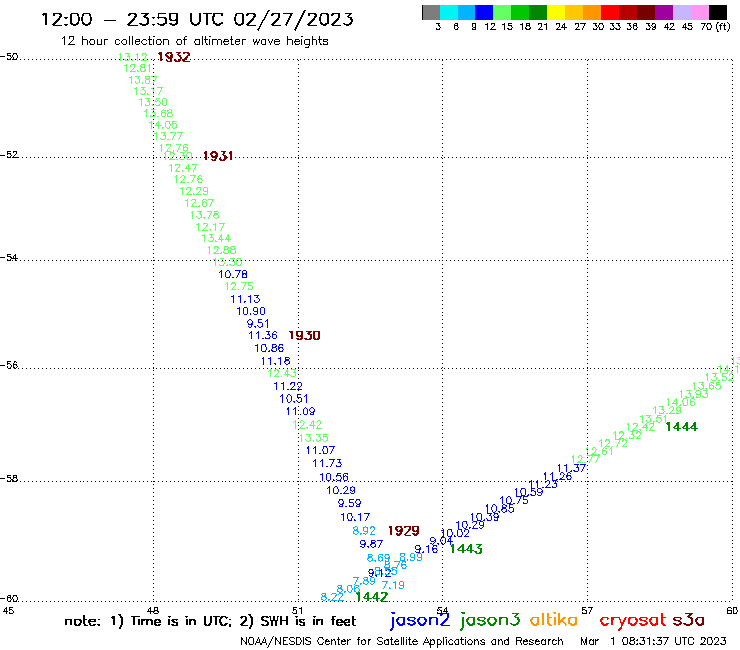Click wave height value 10.51
This screenshot has width=740, height=650.
pos(294,399)
